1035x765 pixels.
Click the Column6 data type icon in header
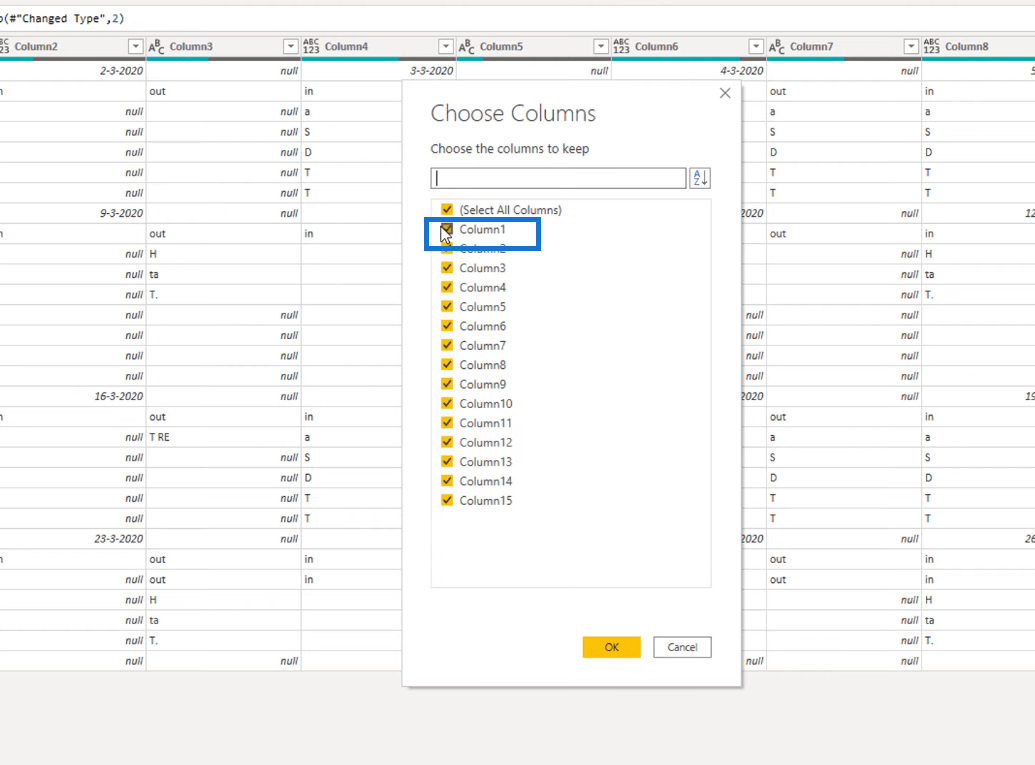621,46
